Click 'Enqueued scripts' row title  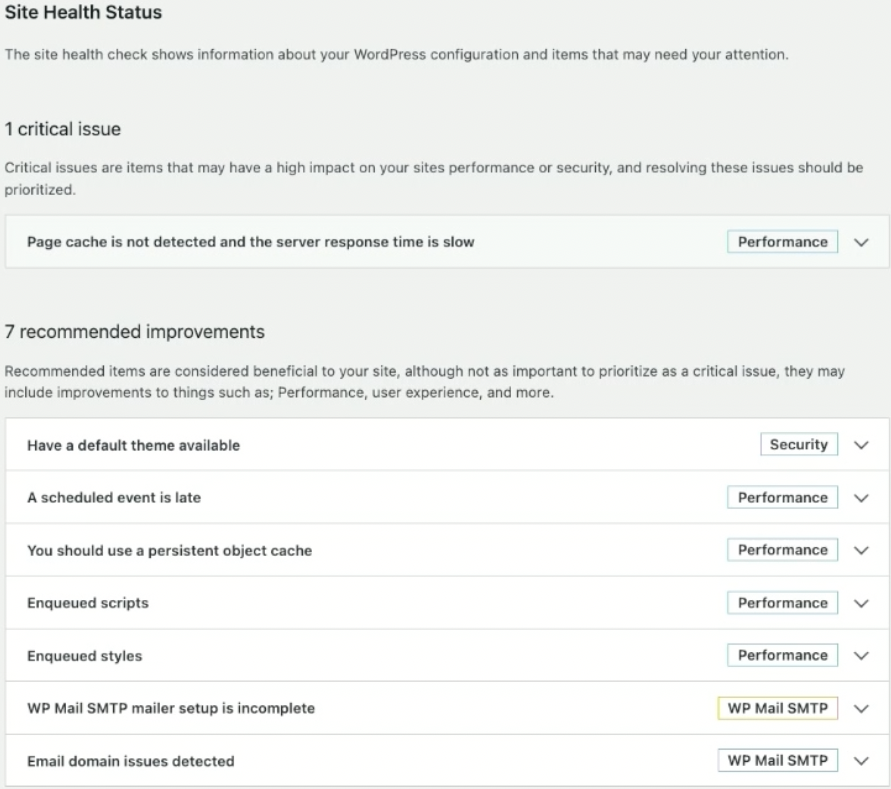88,603
